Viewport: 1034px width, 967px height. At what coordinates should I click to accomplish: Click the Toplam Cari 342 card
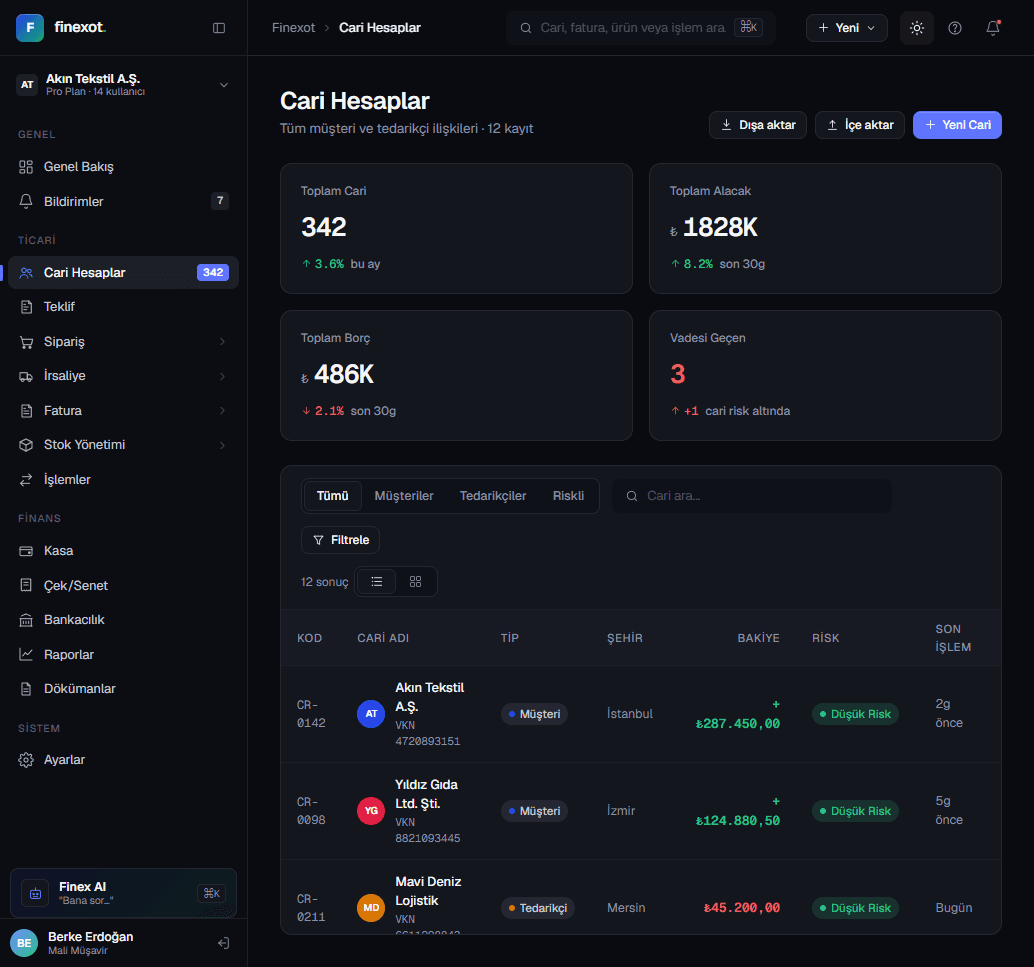pyautogui.click(x=456, y=228)
